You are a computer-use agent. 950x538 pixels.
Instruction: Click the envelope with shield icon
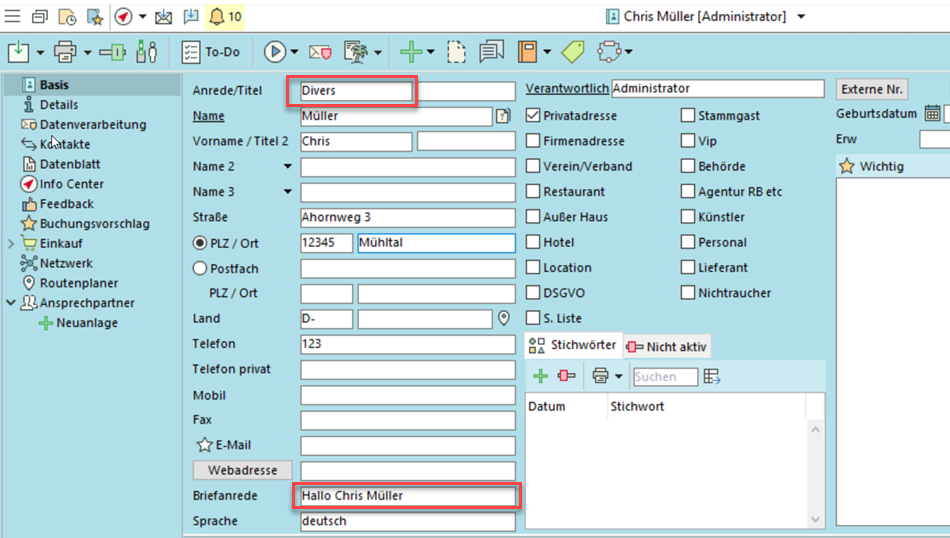coord(319,51)
